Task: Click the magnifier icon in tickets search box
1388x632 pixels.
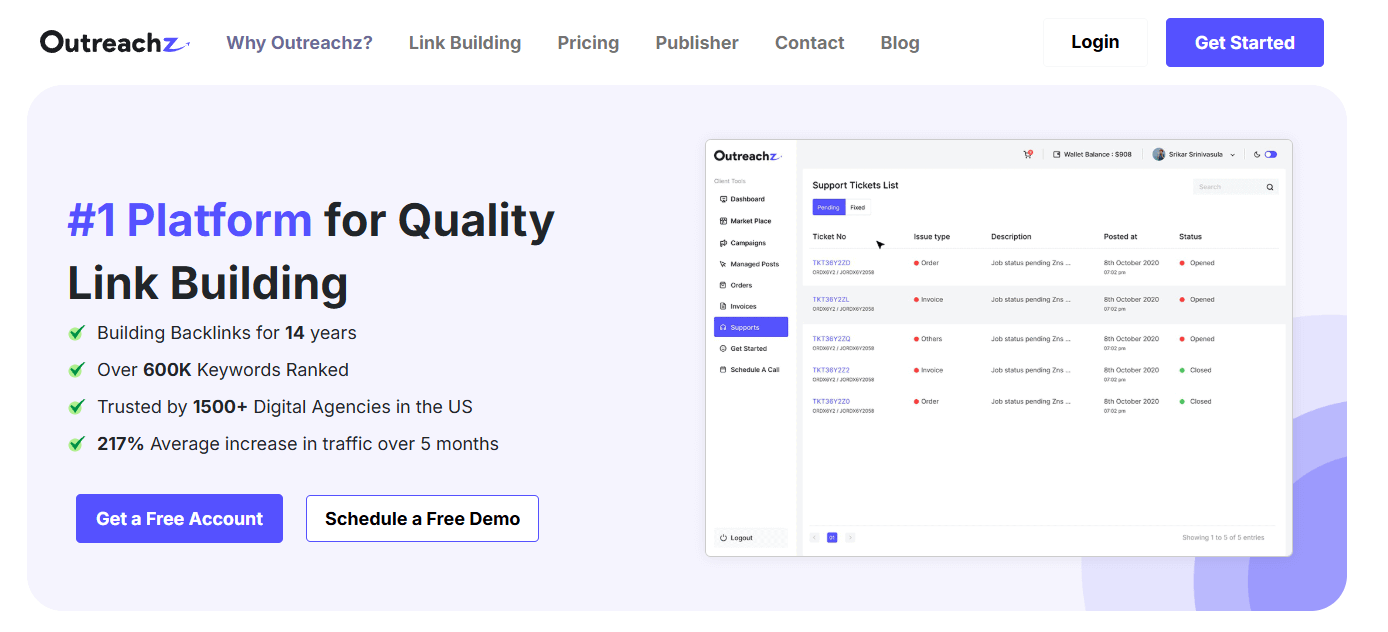Action: coord(1270,187)
